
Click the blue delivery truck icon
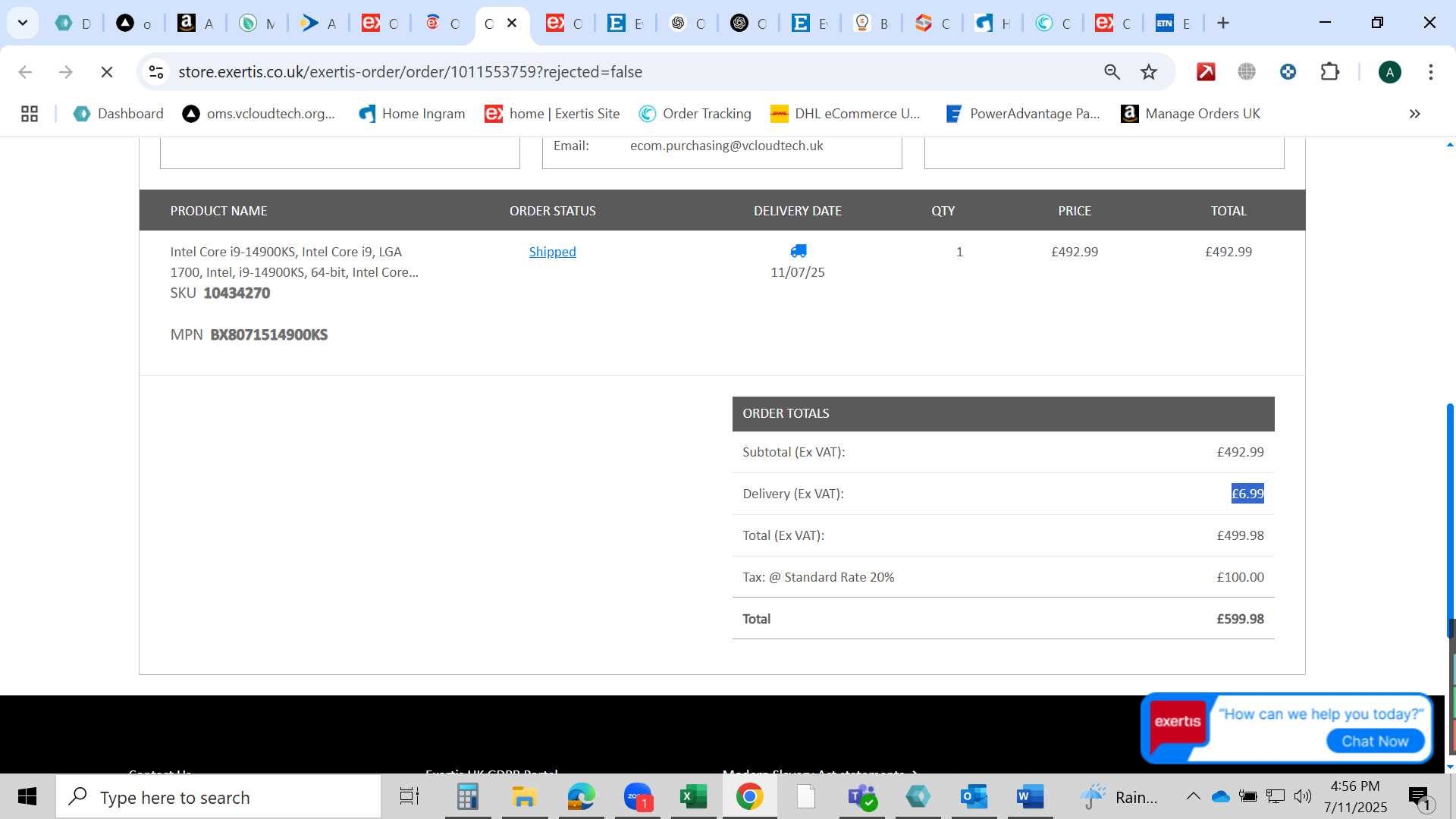pyautogui.click(x=798, y=251)
